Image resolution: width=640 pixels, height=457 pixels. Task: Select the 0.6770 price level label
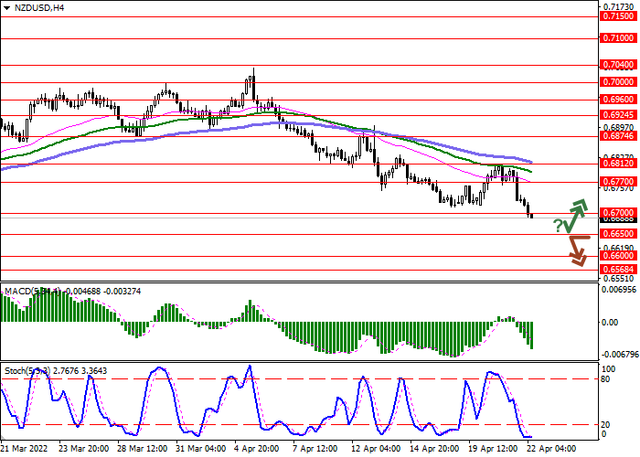[x=615, y=182]
